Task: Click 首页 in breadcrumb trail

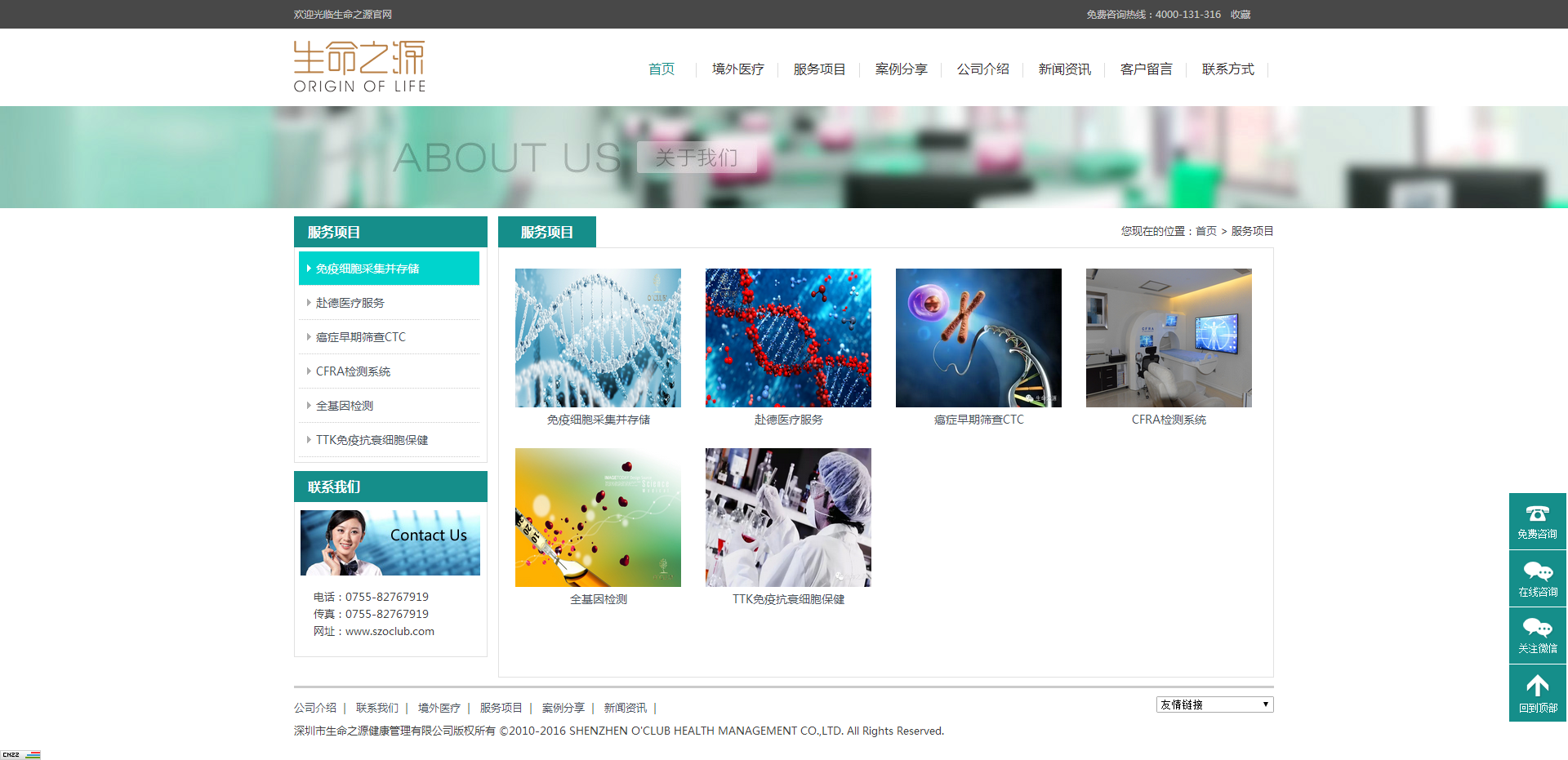Action: tap(1206, 232)
